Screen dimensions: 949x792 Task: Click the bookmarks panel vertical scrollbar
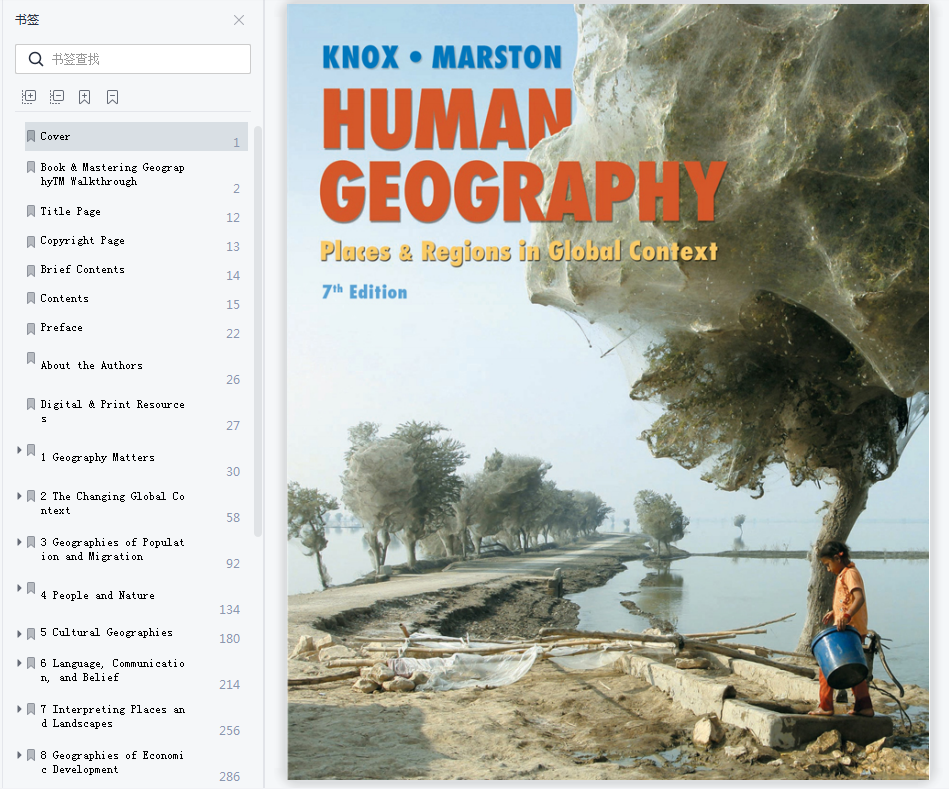(258, 332)
